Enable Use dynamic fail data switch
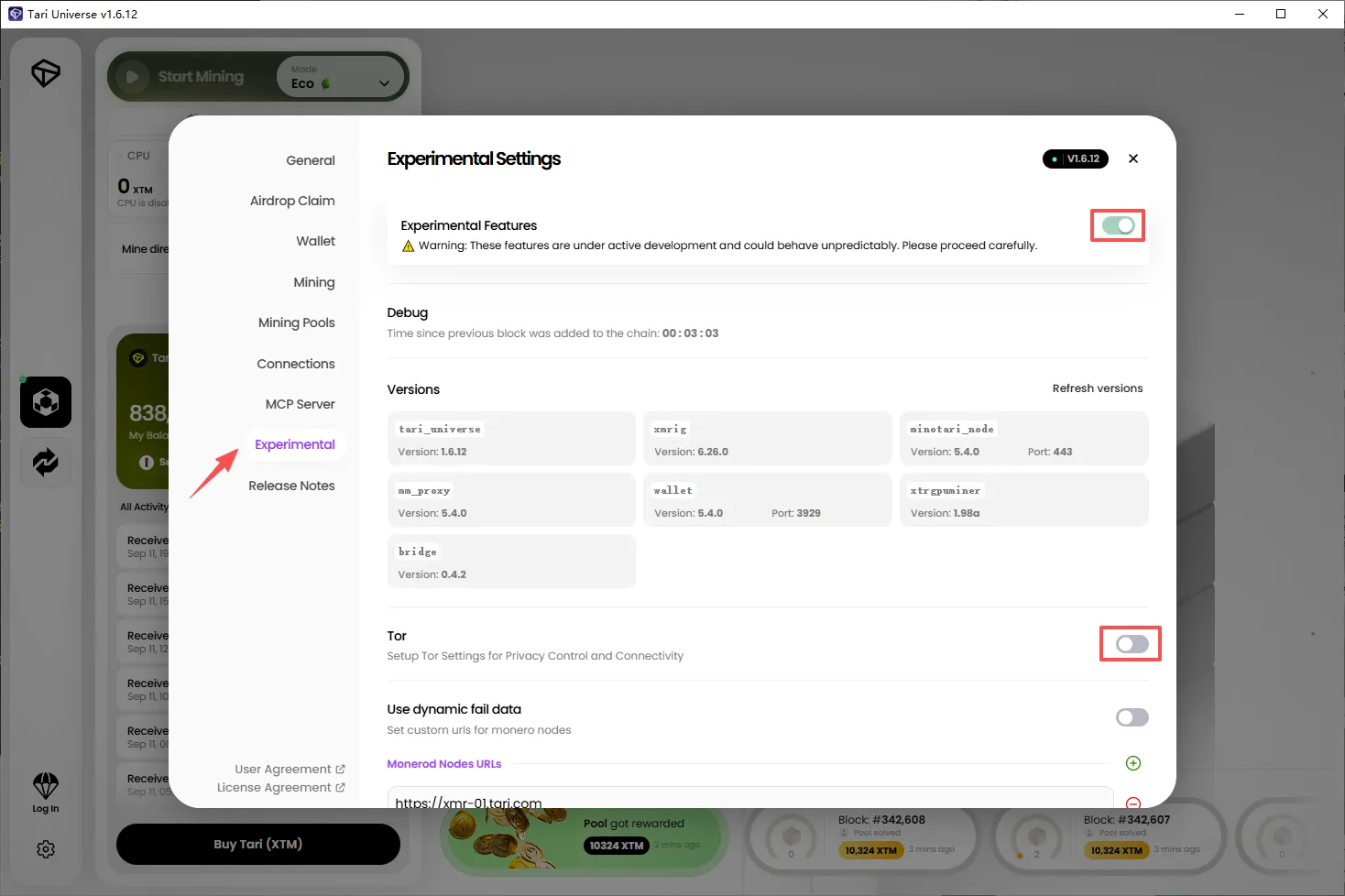Viewport: 1345px width, 896px height. 1132,717
